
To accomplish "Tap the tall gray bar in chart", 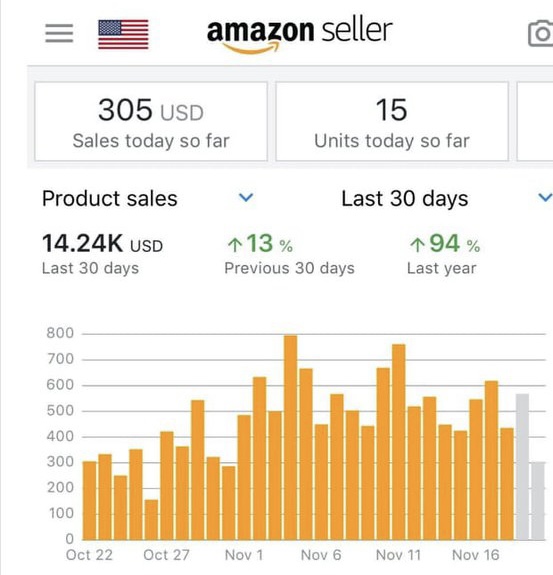I will click(522, 467).
